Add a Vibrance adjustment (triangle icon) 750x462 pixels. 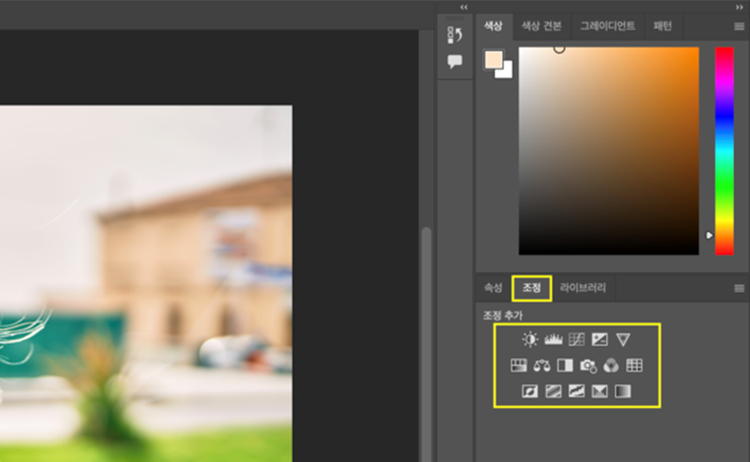tap(623, 340)
